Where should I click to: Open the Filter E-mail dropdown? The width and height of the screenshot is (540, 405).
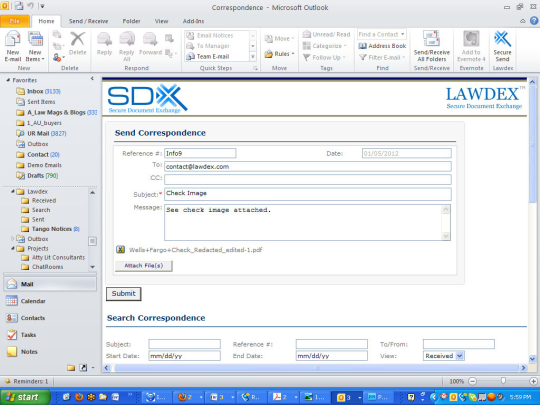[382, 57]
